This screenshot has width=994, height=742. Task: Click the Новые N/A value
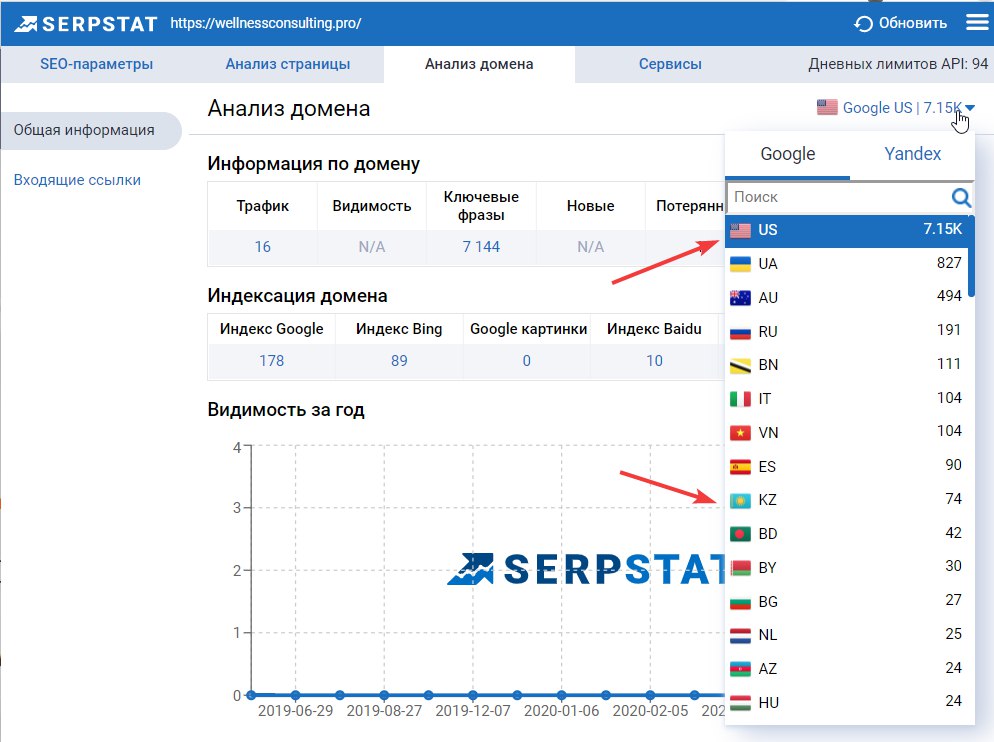590,247
